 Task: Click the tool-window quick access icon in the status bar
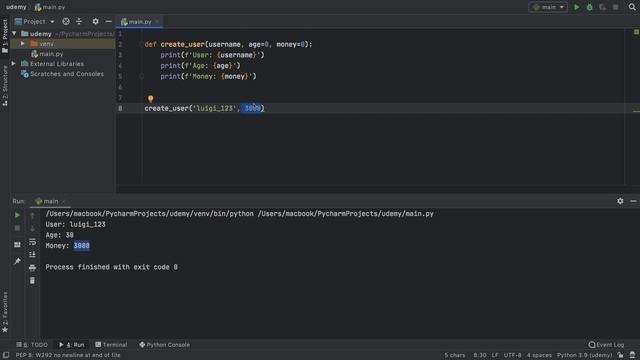(6, 355)
